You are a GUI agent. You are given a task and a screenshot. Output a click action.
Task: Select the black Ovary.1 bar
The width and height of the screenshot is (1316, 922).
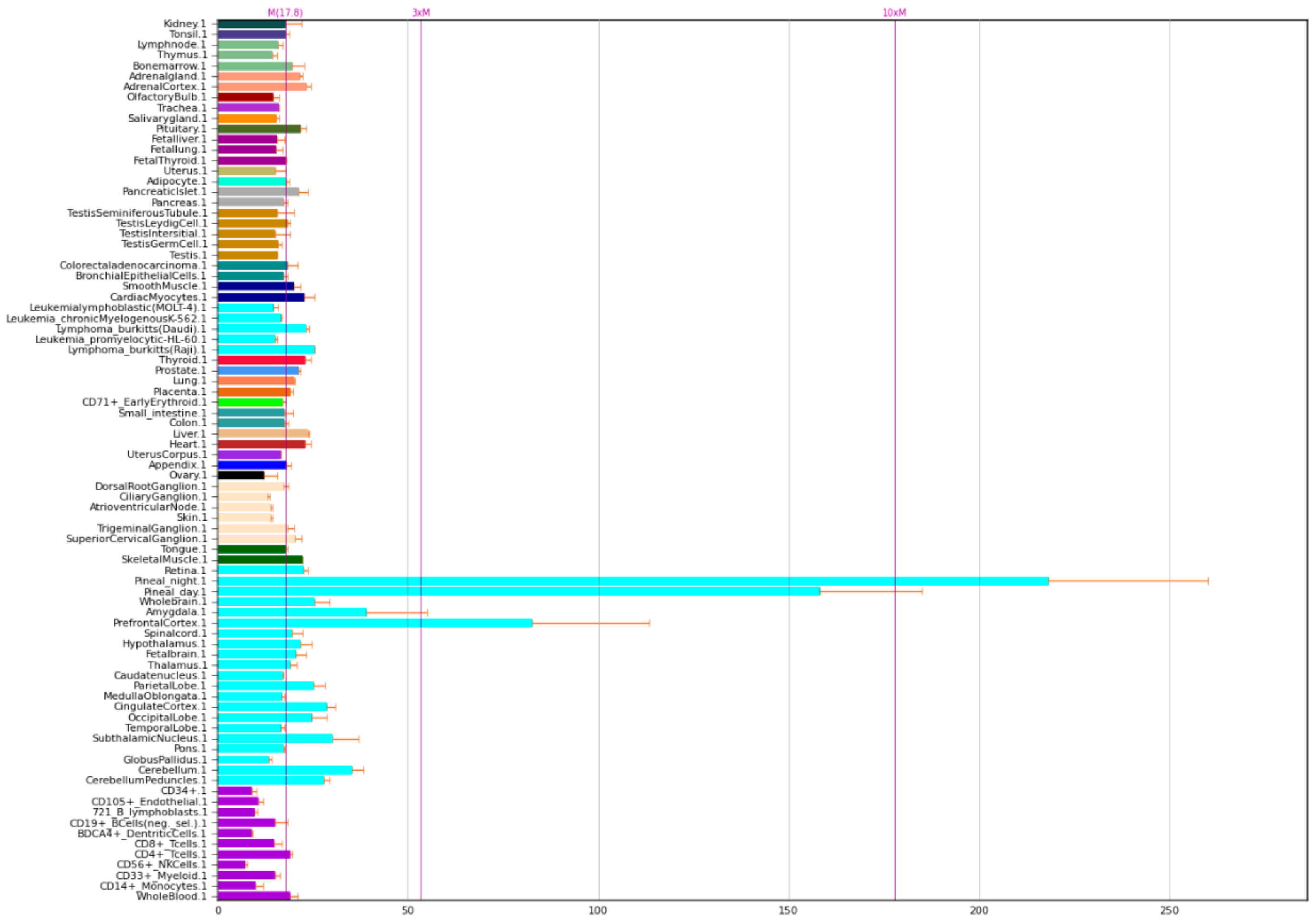pyautogui.click(x=241, y=475)
